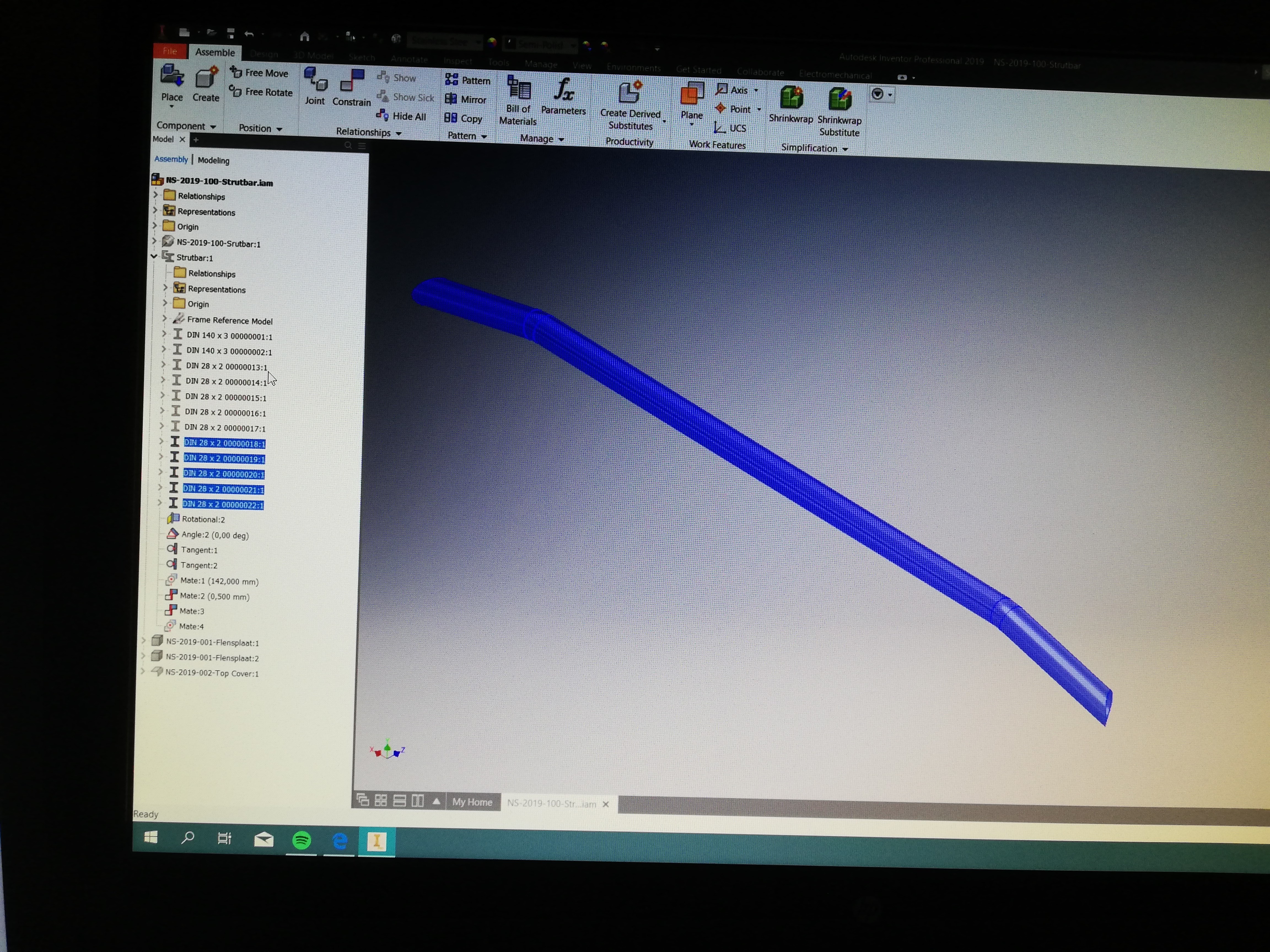The image size is (1270, 952).
Task: Click the Pattern tool
Action: point(468,80)
